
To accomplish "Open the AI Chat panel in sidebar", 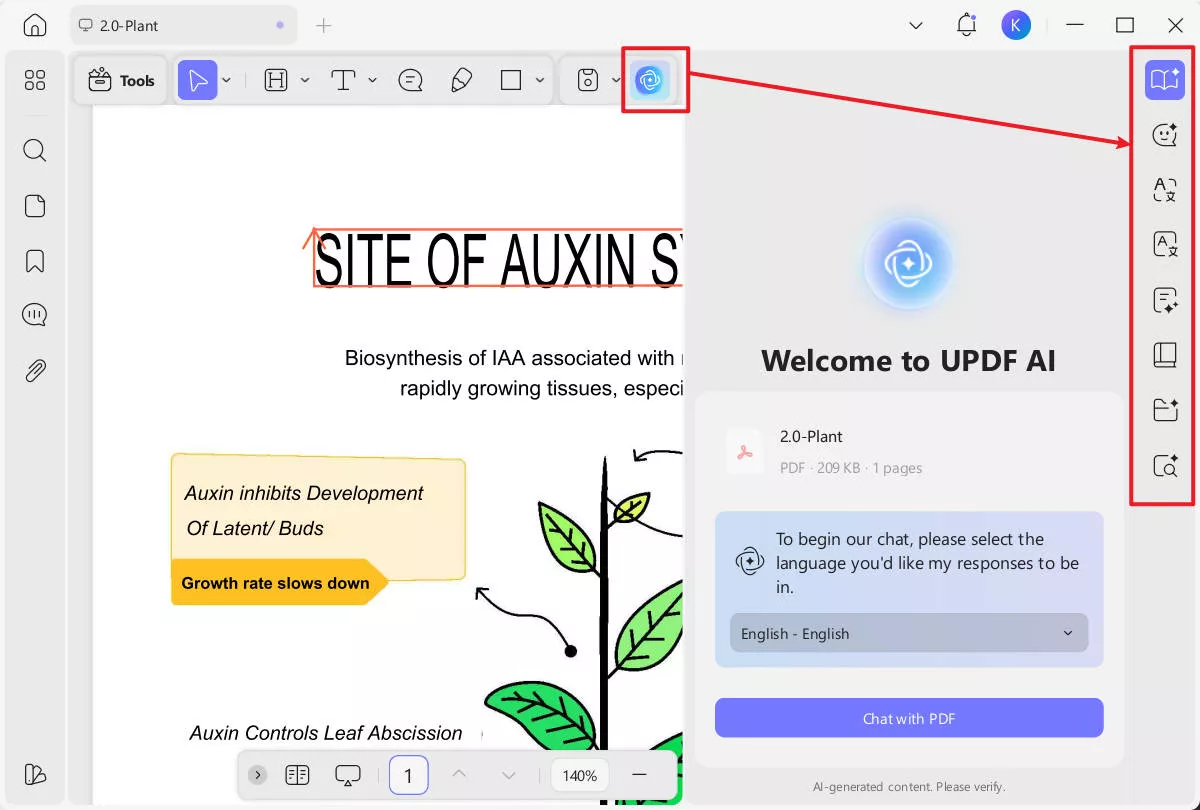I will [1163, 134].
